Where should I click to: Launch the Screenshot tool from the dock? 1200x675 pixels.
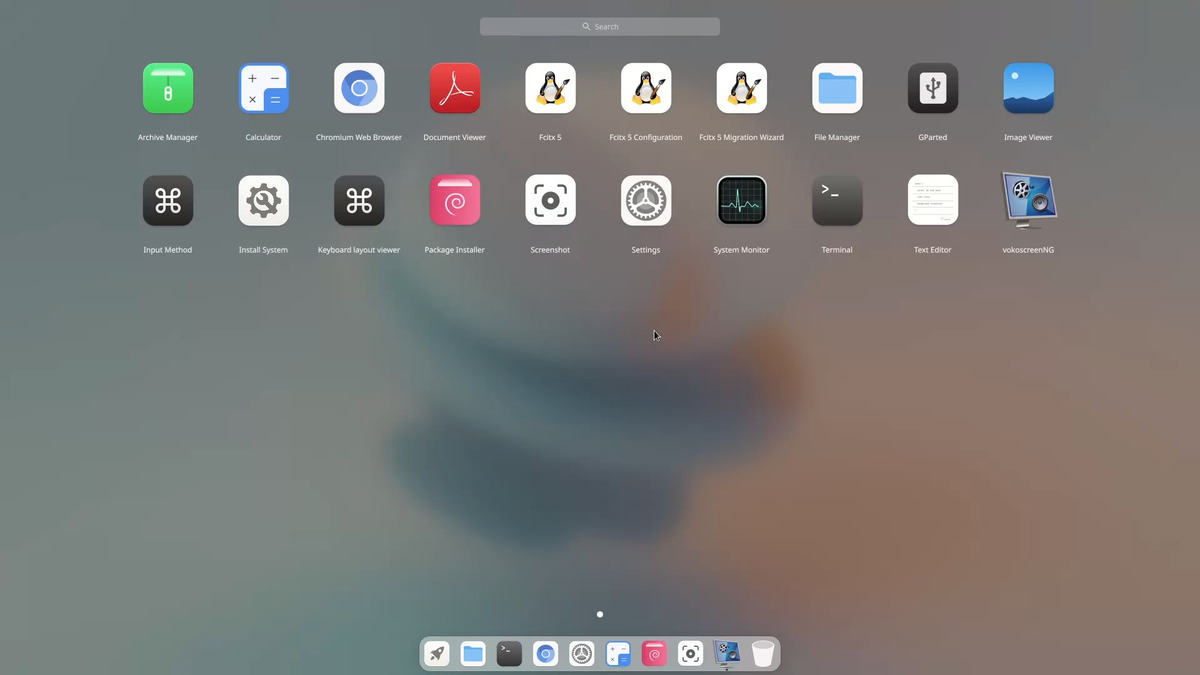point(690,654)
